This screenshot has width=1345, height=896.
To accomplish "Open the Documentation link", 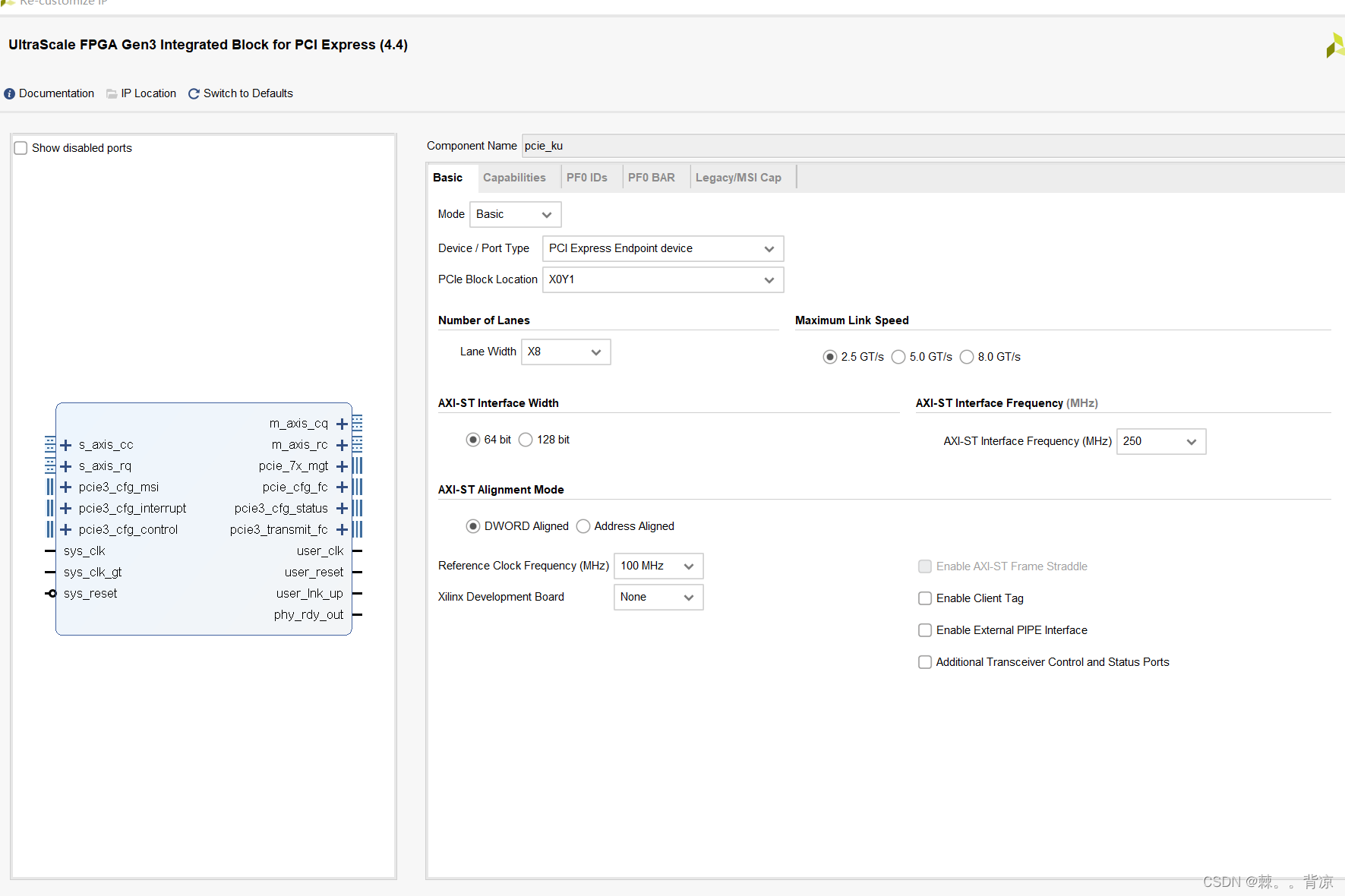I will [x=57, y=93].
